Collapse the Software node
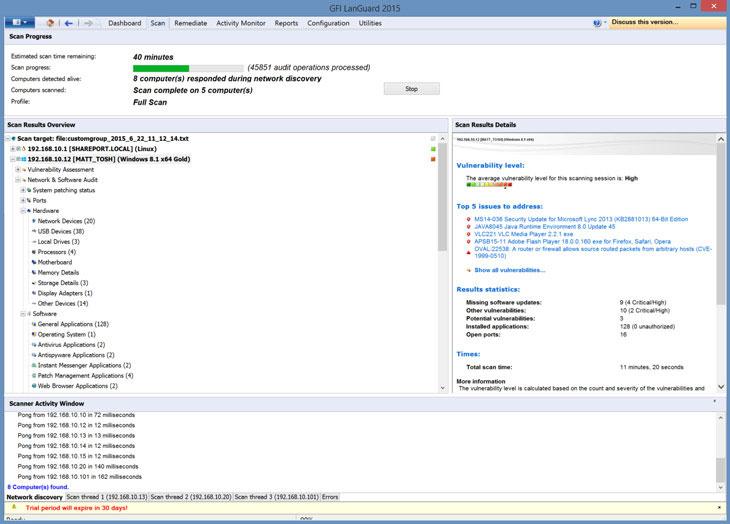This screenshot has width=730, height=524. tap(23, 314)
